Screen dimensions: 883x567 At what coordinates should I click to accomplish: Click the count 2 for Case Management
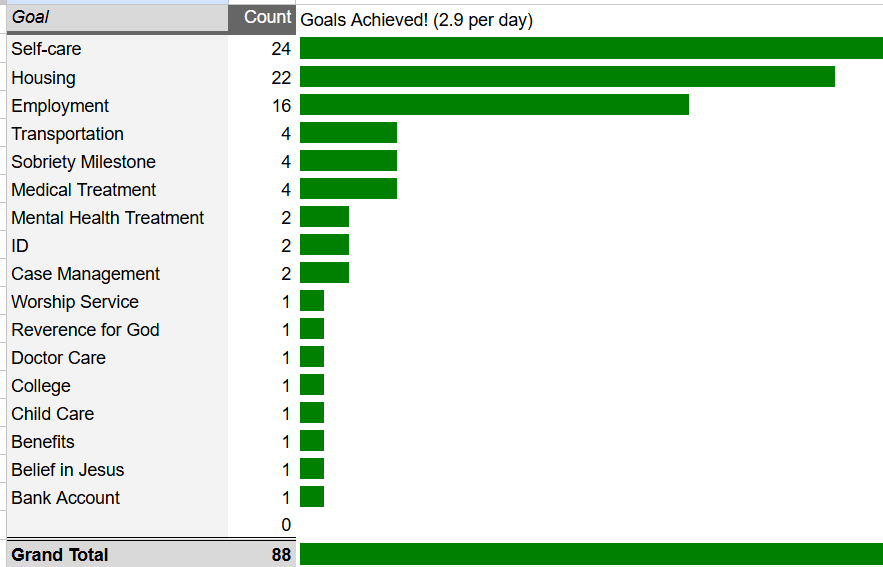click(286, 274)
